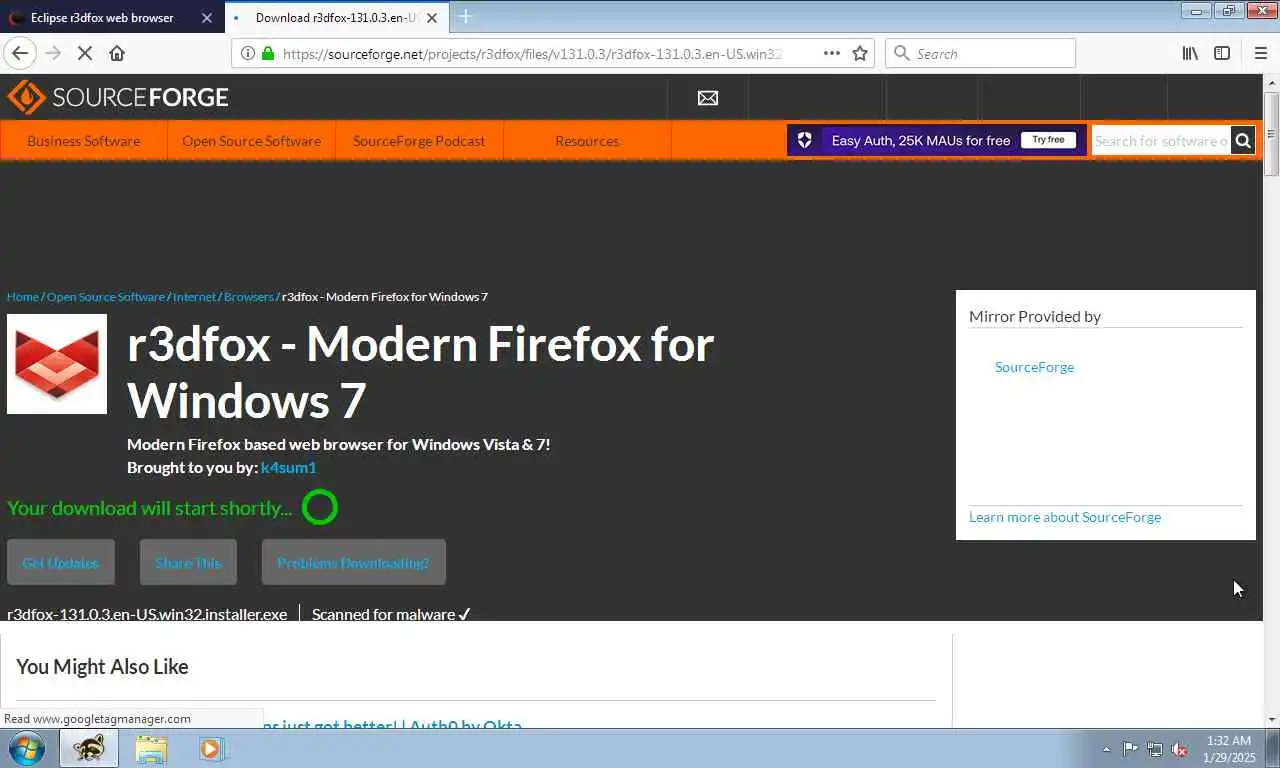
Task: Close the Eclipse r3dfox web browser tab
Action: tap(207, 18)
